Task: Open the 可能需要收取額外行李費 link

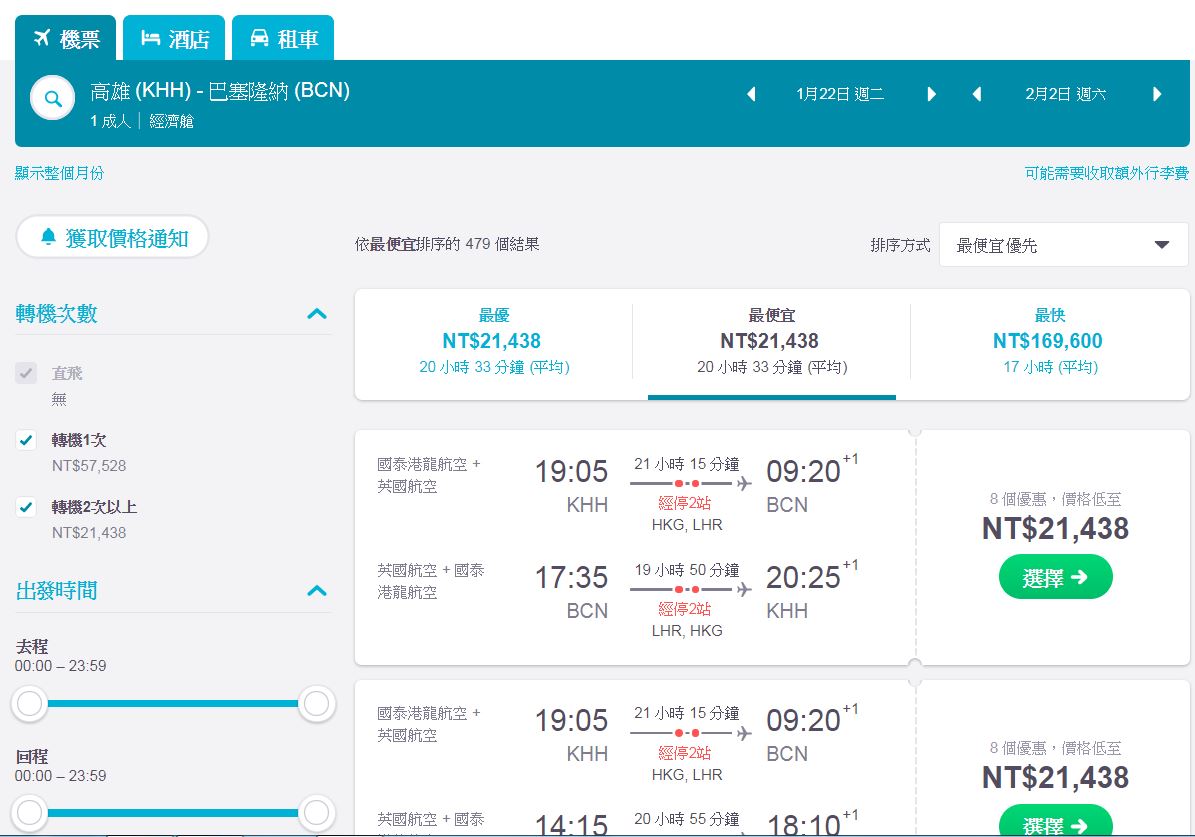Action: coord(1107,173)
